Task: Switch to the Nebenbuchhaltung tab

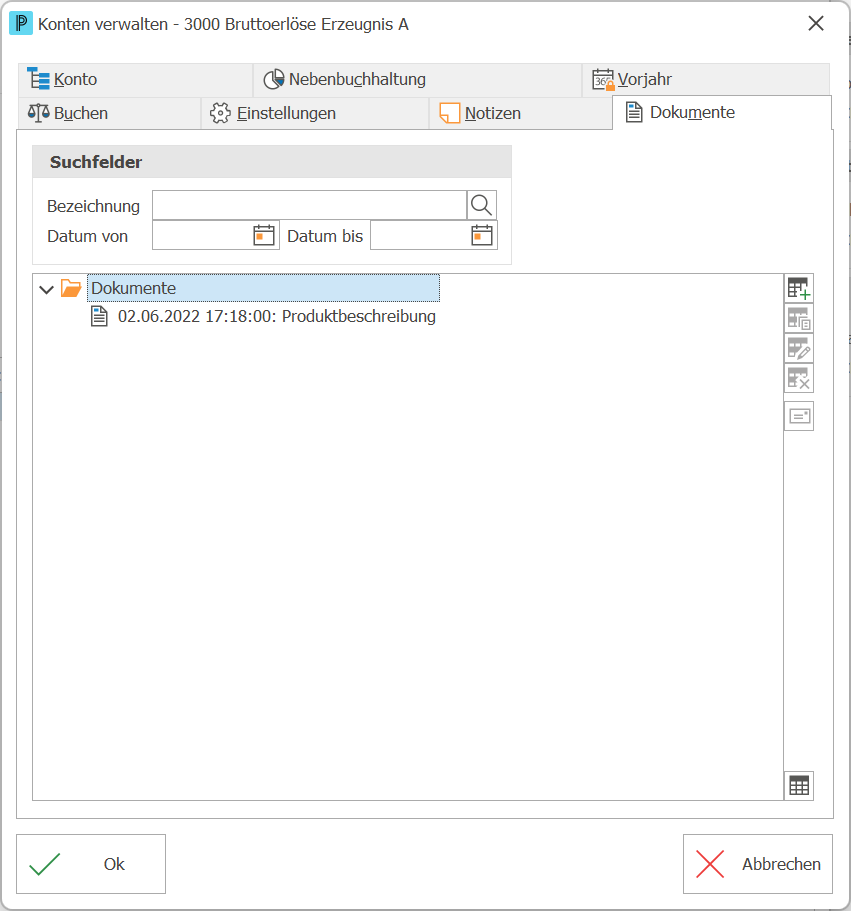Action: (417, 80)
